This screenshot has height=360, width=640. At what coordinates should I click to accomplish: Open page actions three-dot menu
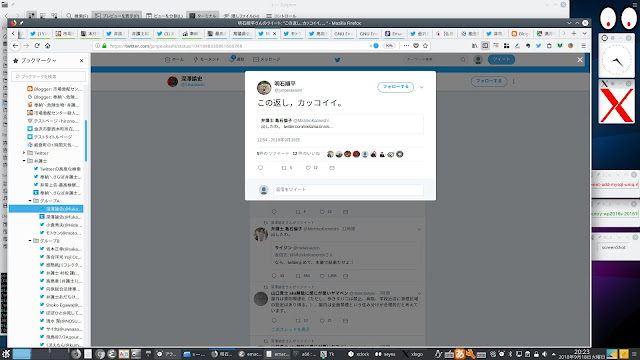[x=406, y=46]
